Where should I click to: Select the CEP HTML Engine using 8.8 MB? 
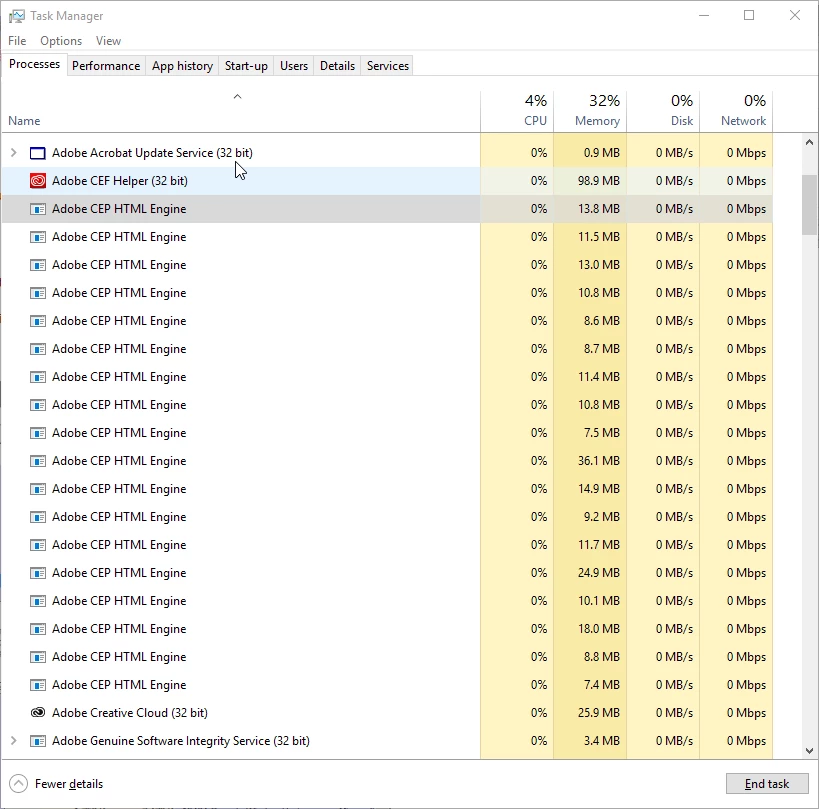[x=387, y=656]
